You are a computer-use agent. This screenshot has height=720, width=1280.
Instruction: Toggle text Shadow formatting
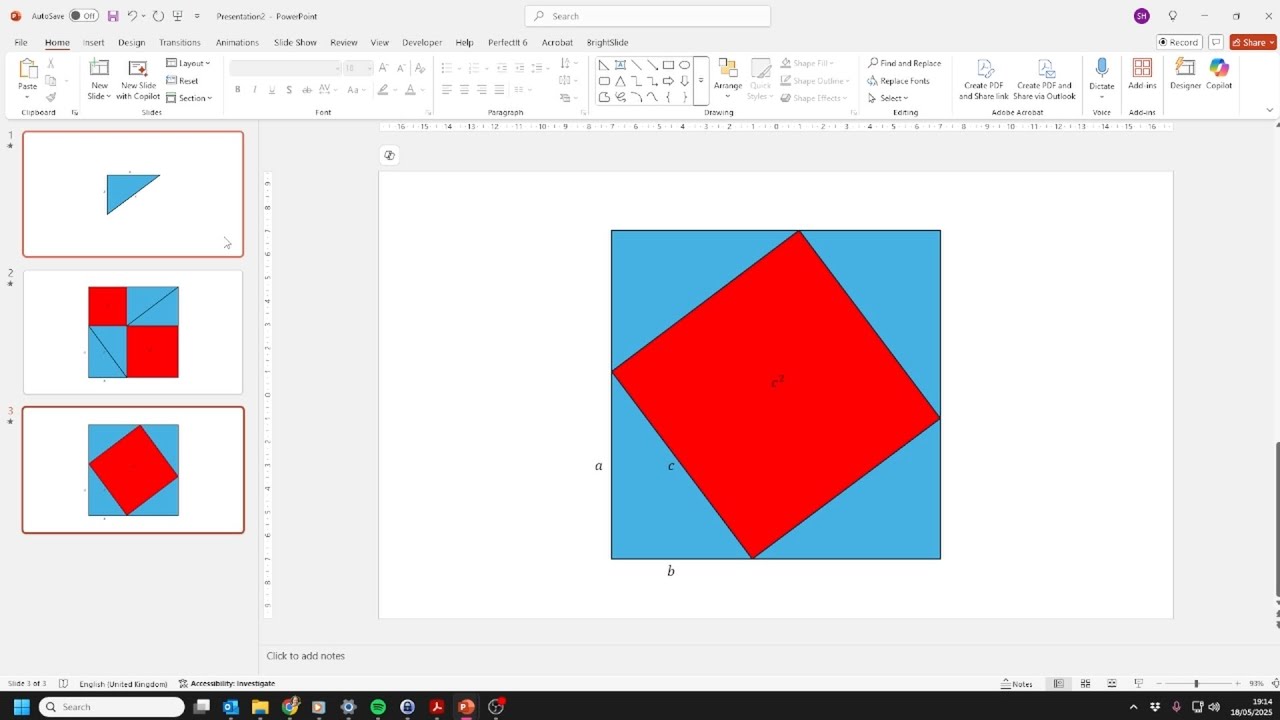coord(289,90)
